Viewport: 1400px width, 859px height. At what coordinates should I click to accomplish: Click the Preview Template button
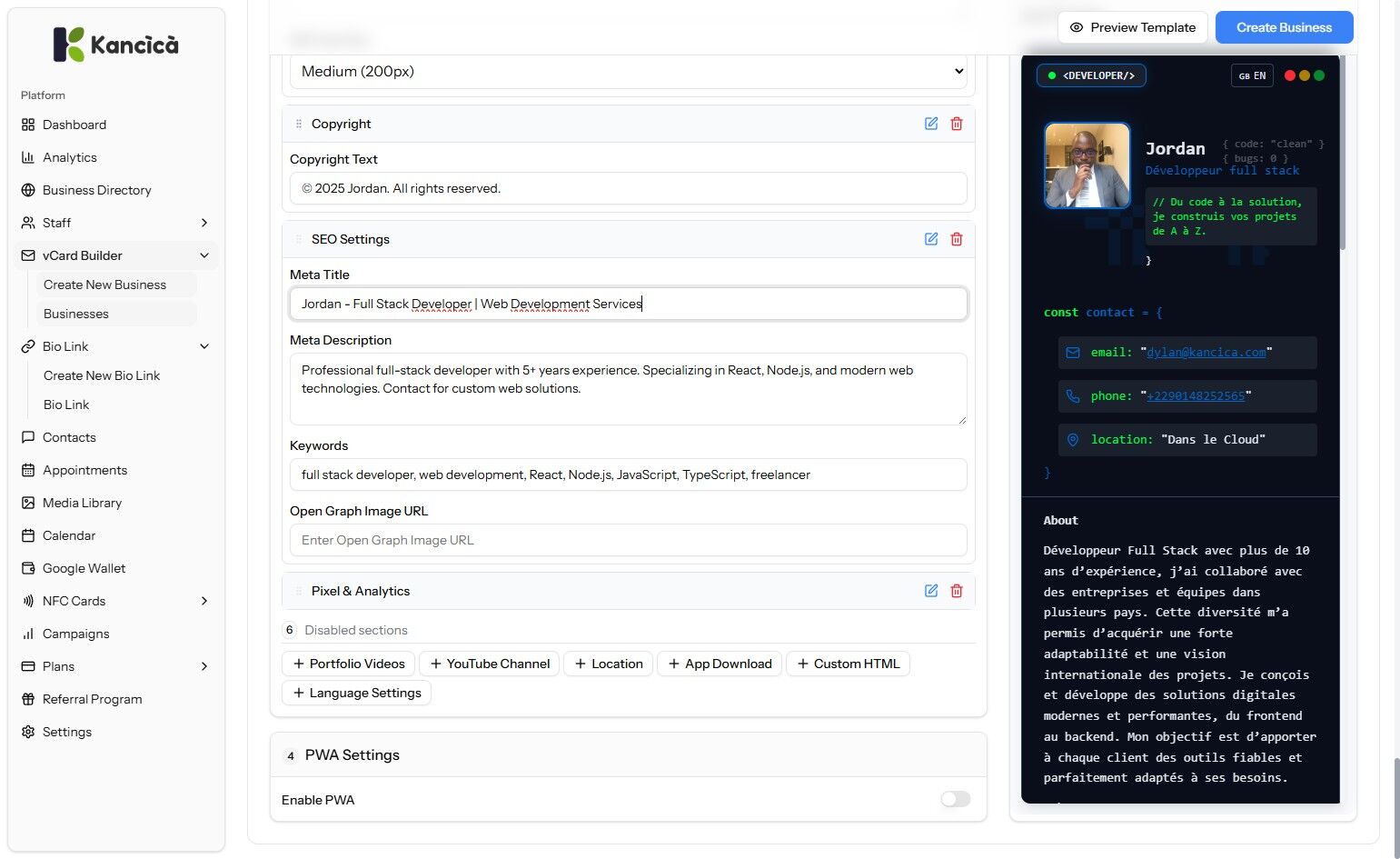tap(1132, 27)
